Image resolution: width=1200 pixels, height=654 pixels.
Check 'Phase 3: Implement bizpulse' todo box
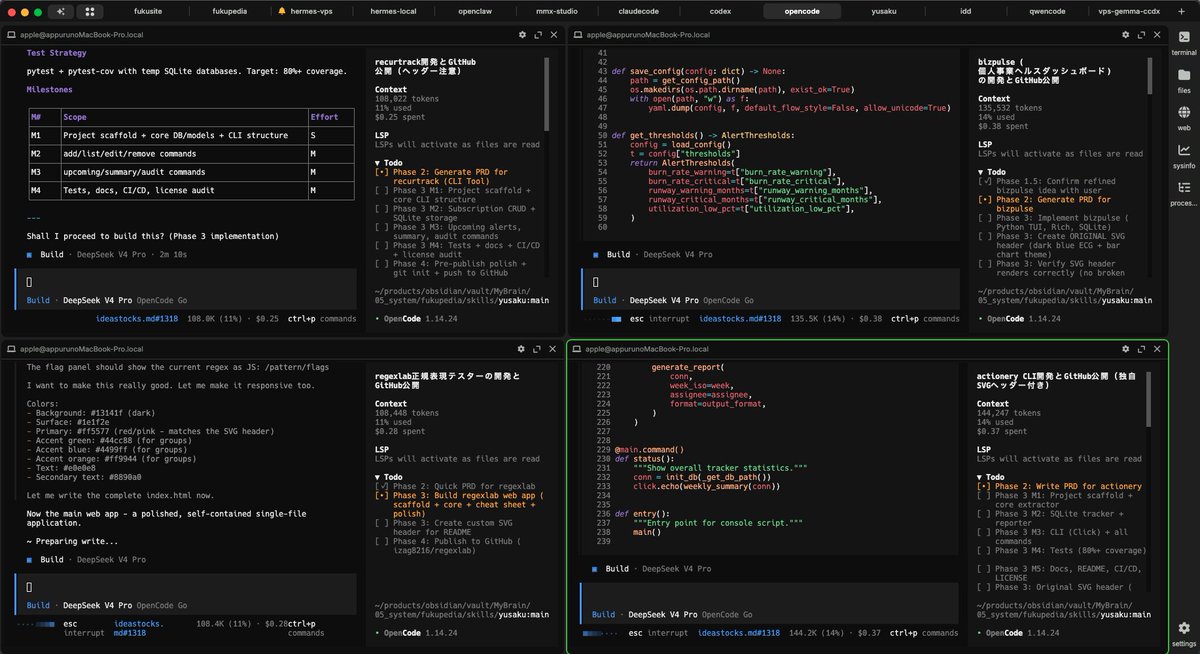984,217
